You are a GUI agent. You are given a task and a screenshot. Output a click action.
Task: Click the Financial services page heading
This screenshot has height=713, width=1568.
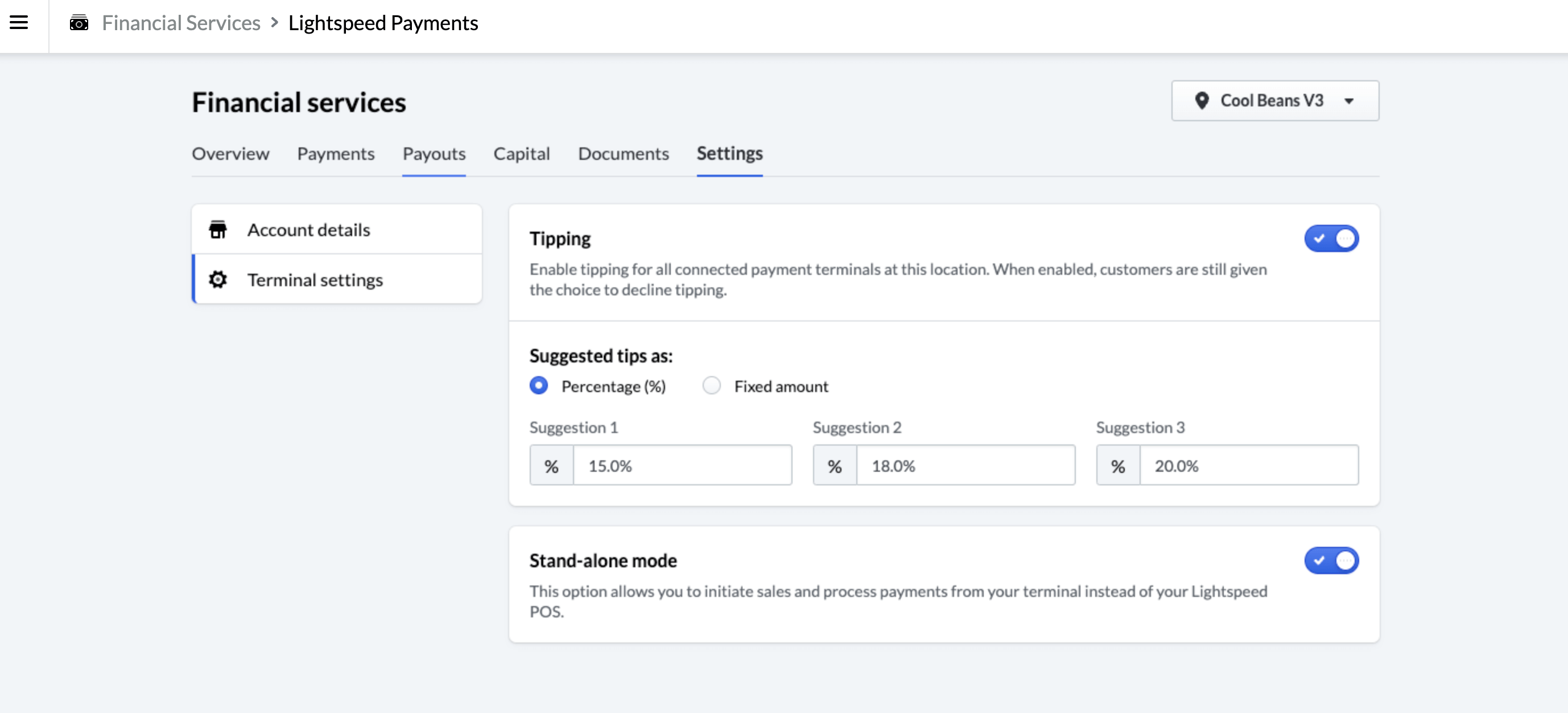pyautogui.click(x=298, y=102)
